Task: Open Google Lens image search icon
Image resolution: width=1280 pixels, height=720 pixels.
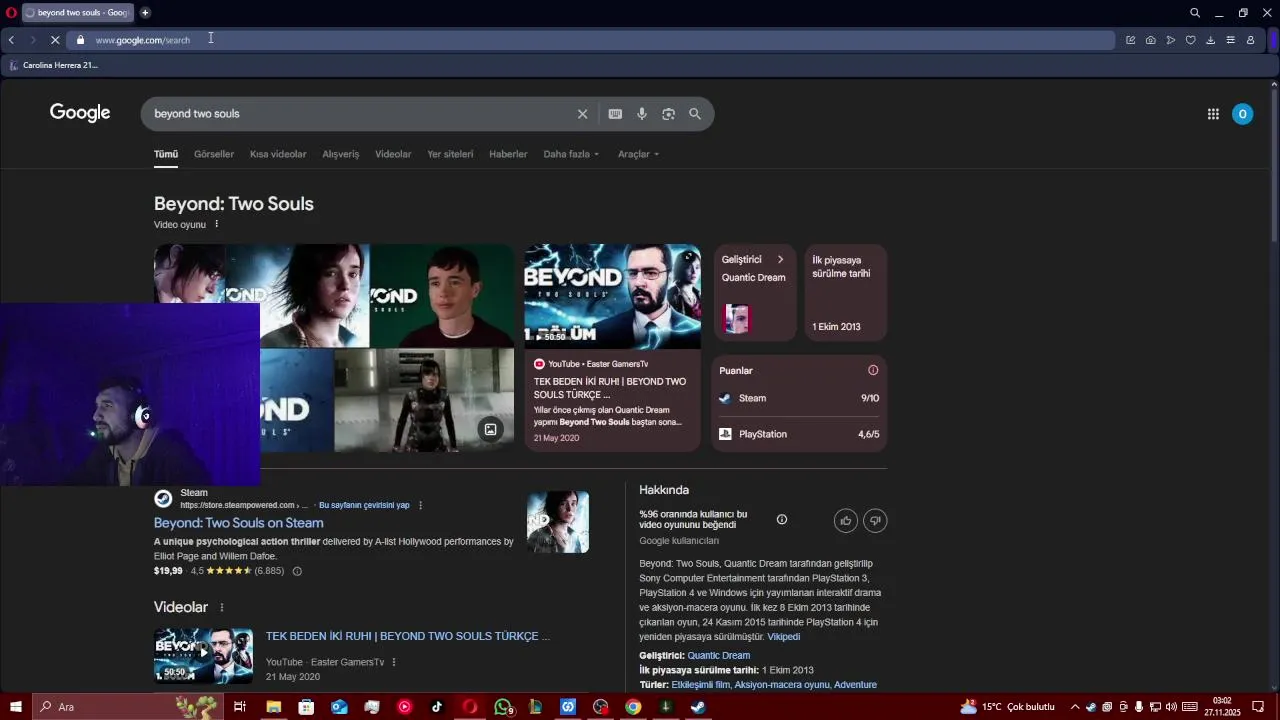Action: (x=668, y=114)
